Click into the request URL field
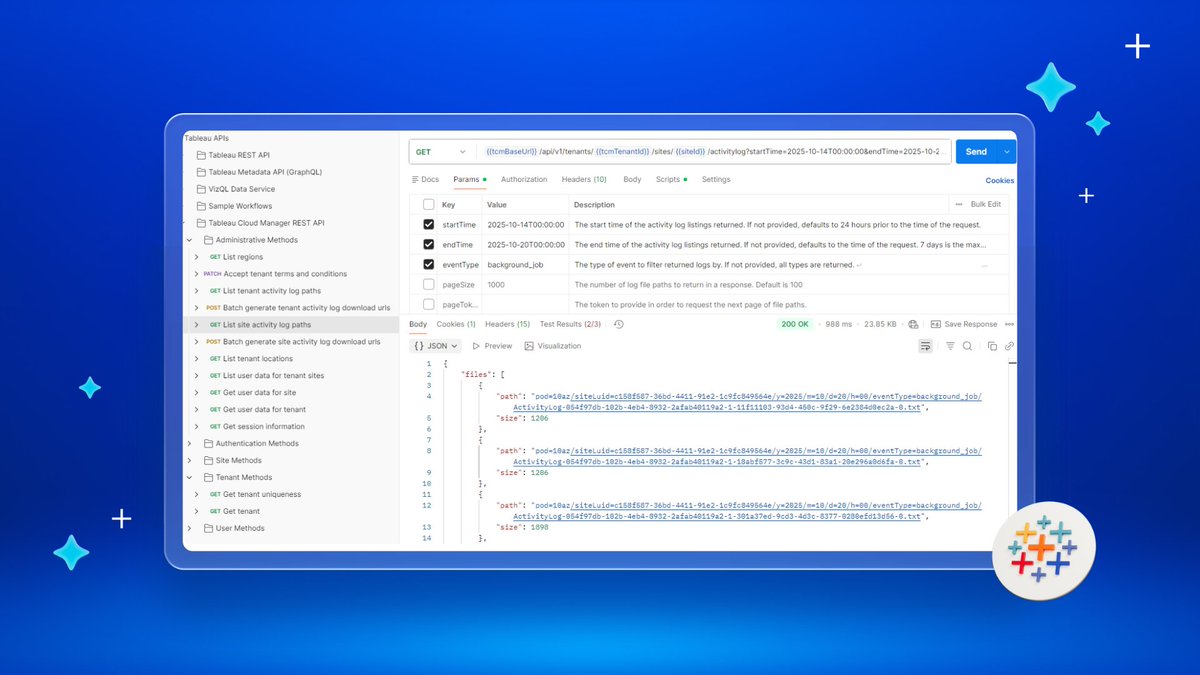The width and height of the screenshot is (1200, 675). click(x=714, y=152)
